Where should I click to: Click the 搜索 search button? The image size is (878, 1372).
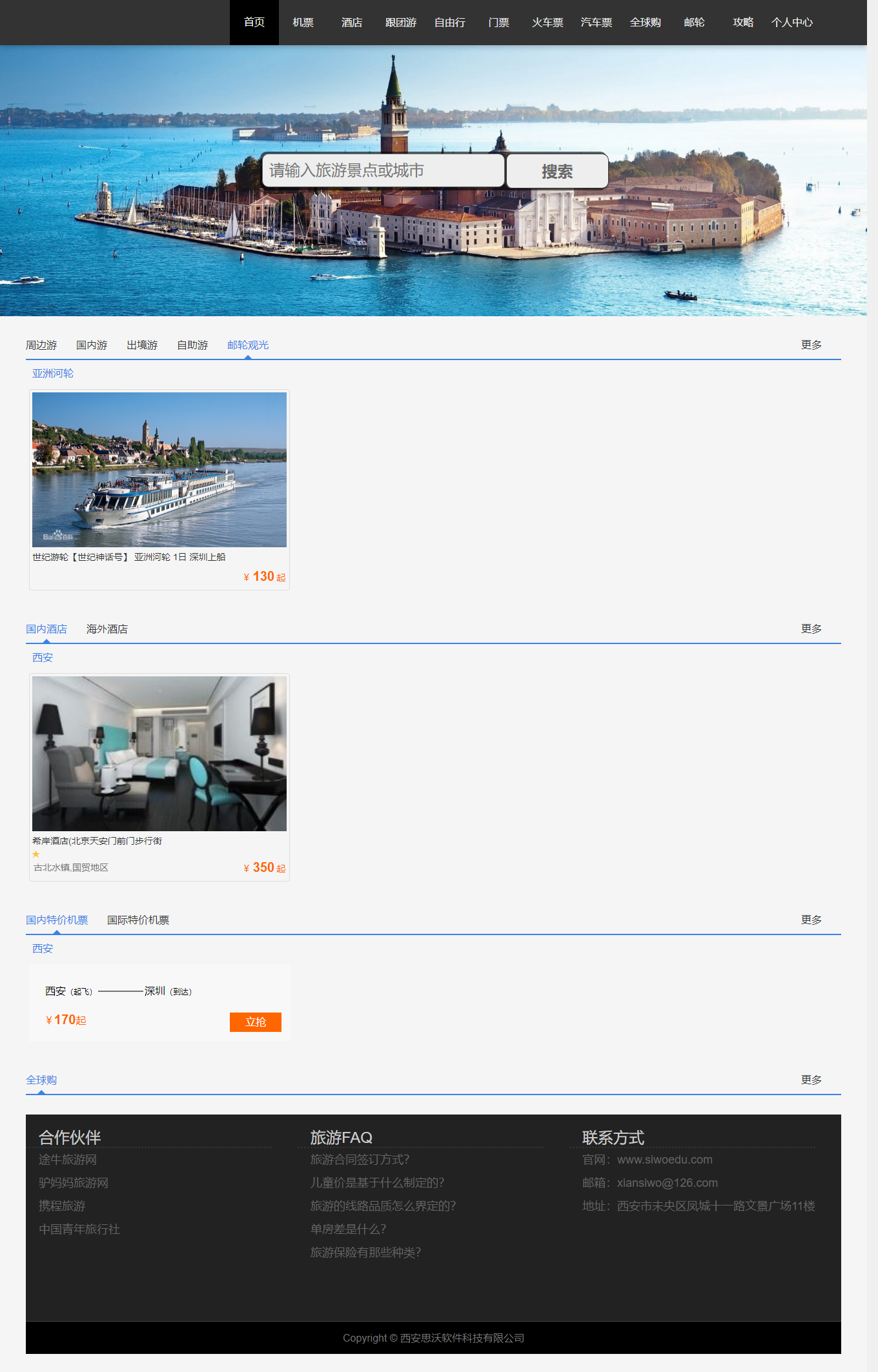(x=556, y=171)
